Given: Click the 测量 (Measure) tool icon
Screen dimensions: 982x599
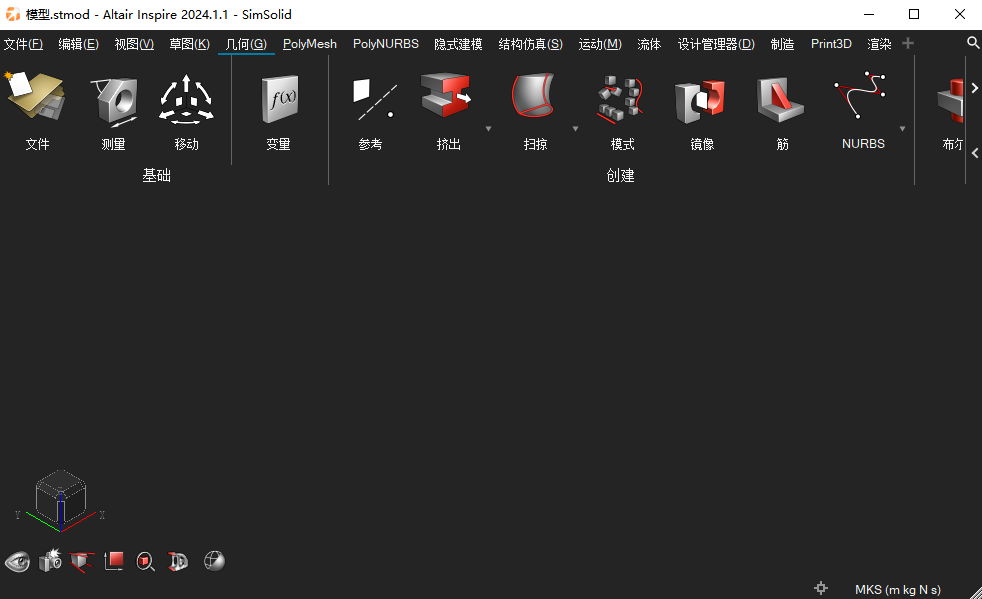Looking at the screenshot, I should (x=113, y=99).
